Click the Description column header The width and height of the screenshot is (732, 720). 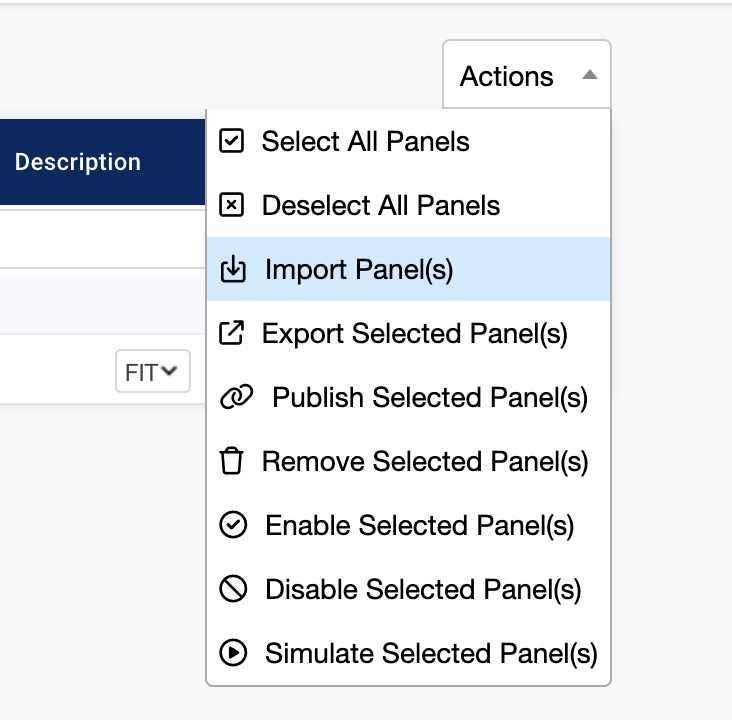78,162
